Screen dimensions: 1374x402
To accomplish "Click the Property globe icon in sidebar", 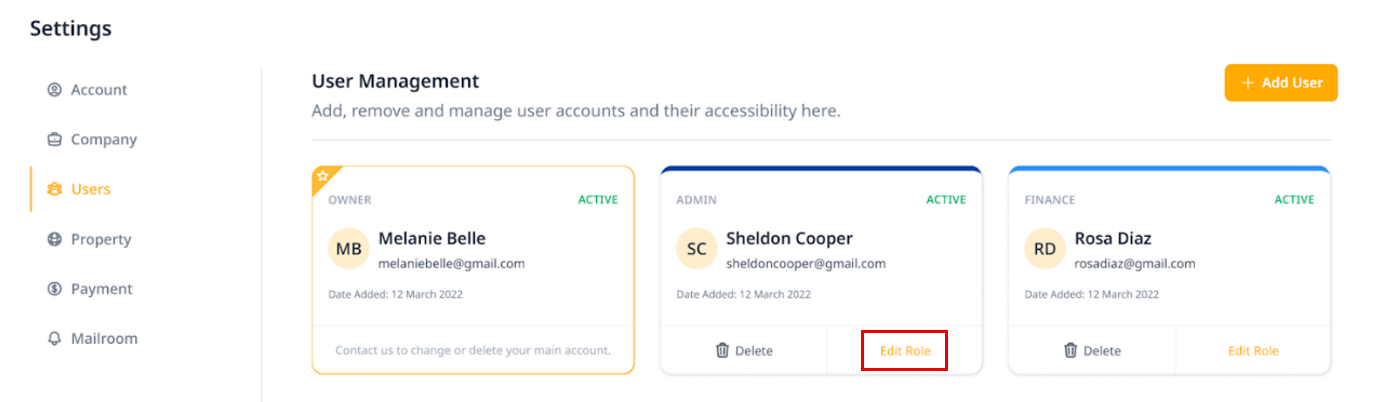I will pos(55,239).
